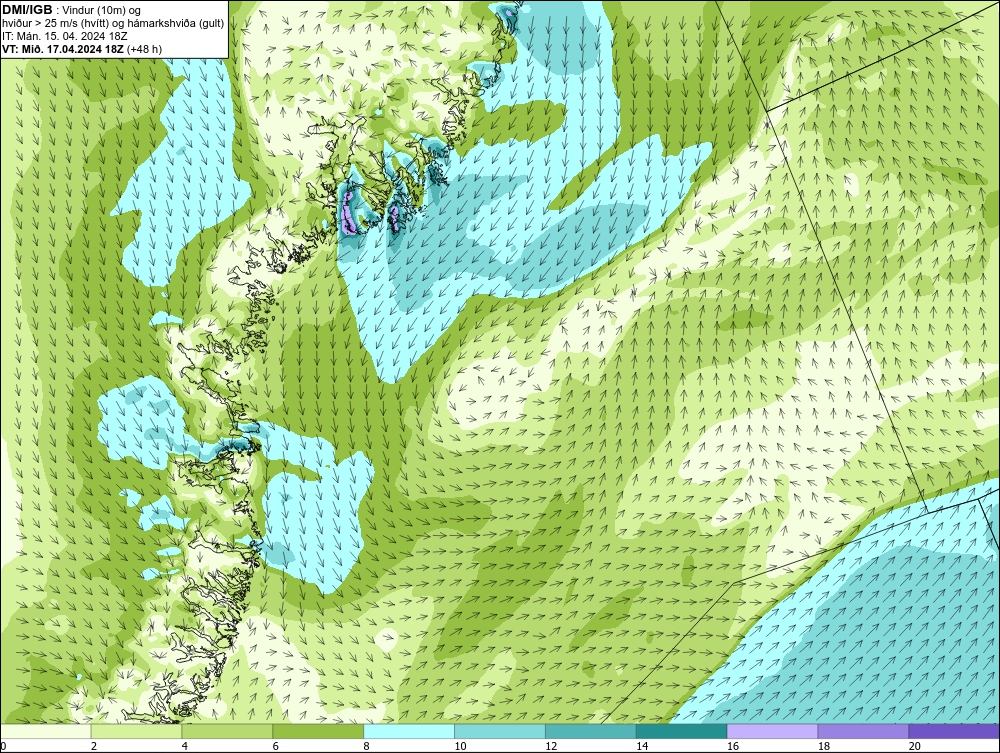1000x753 pixels.
Task: Click the 10-12 m/s legend swatch
Action: pos(500,731)
